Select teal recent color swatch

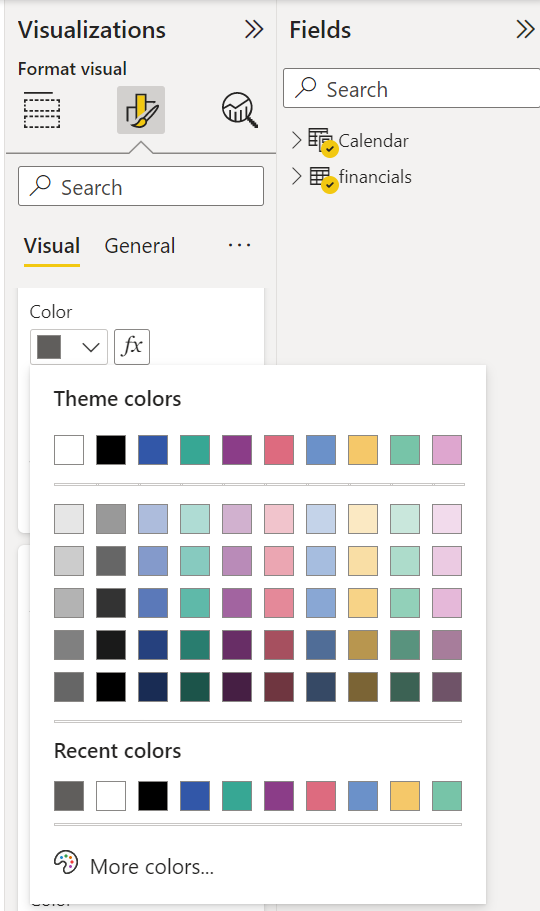click(x=237, y=796)
